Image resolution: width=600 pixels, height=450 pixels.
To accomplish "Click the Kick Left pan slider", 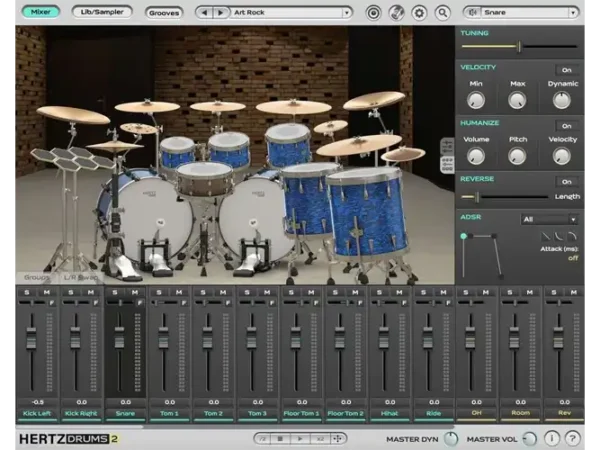I will point(32,303).
